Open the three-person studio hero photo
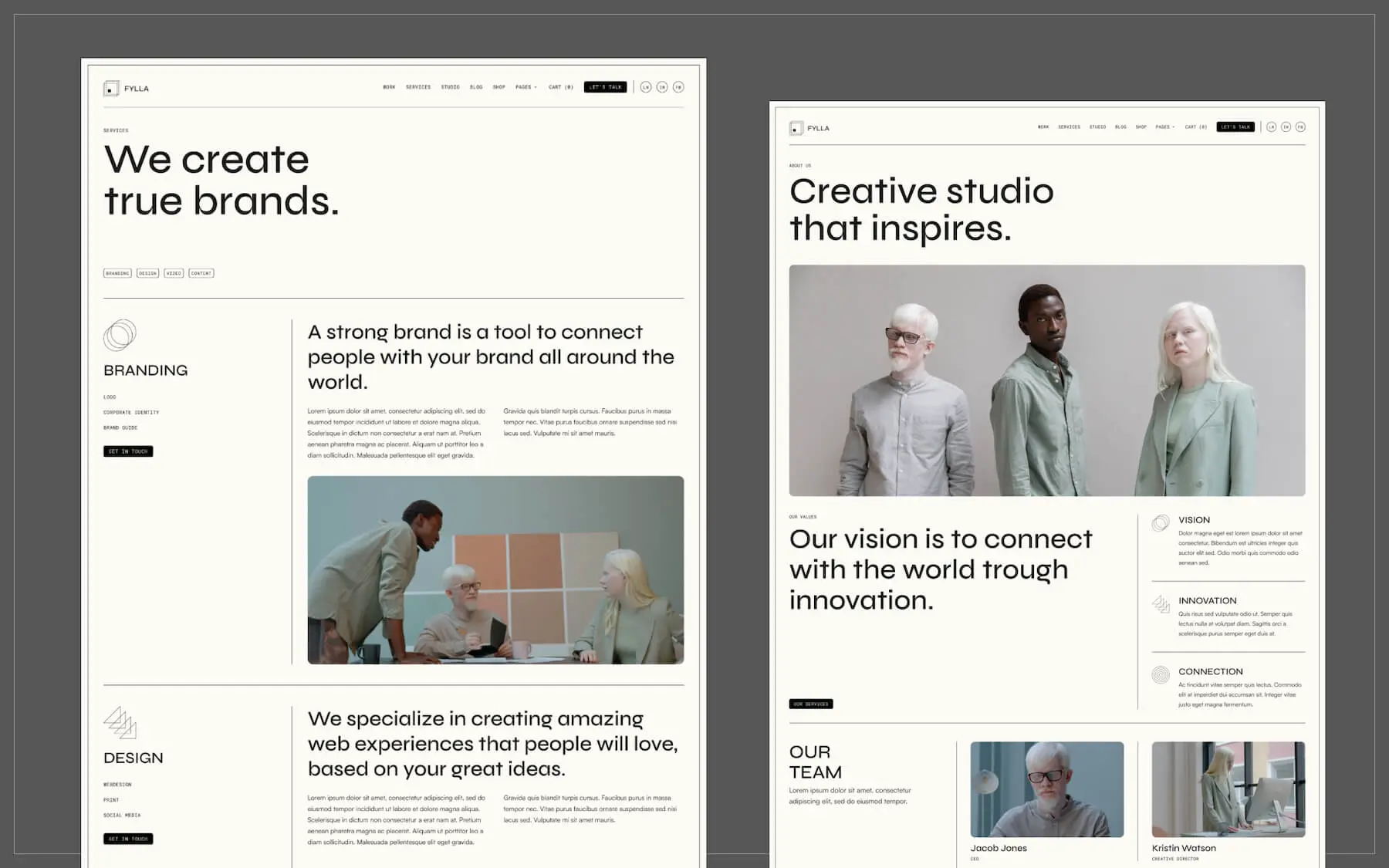 pyautogui.click(x=1047, y=380)
